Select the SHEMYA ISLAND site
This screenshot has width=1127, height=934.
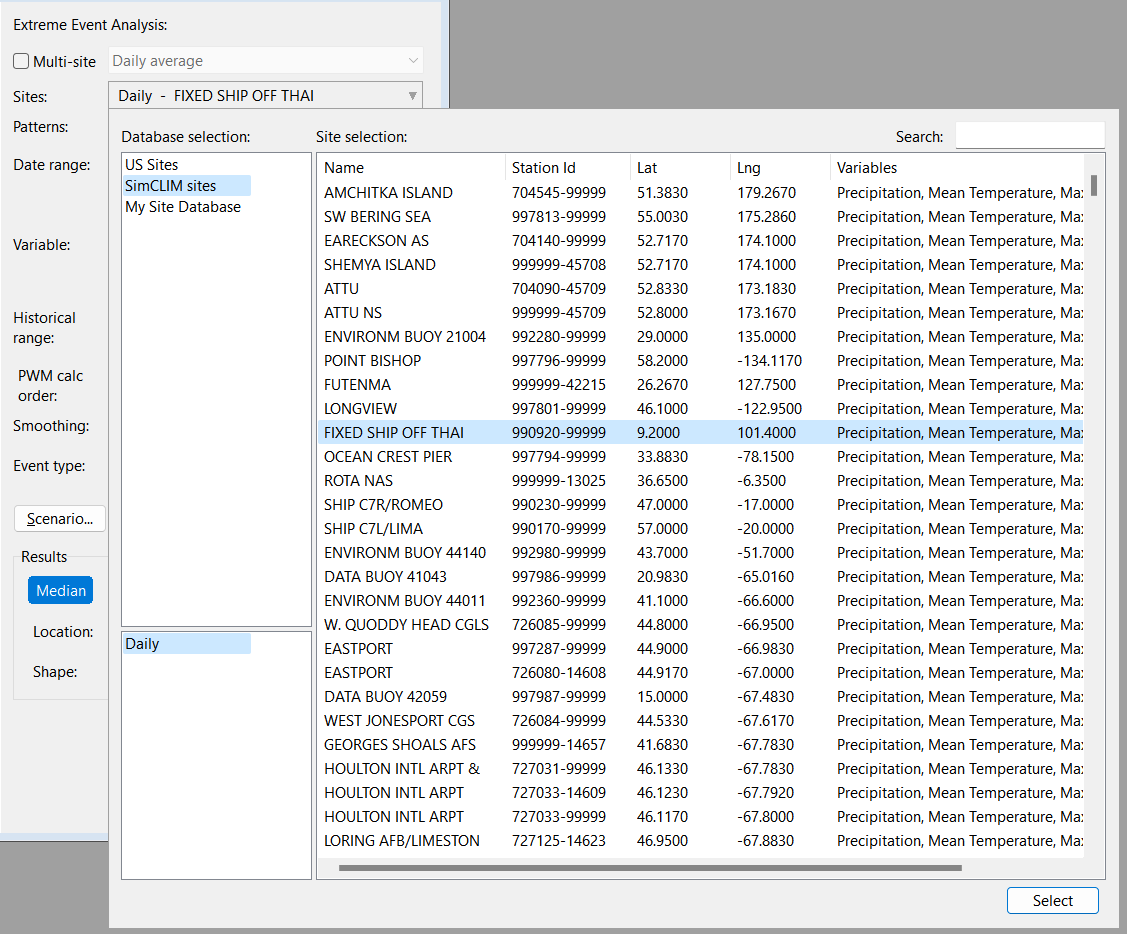701,265
